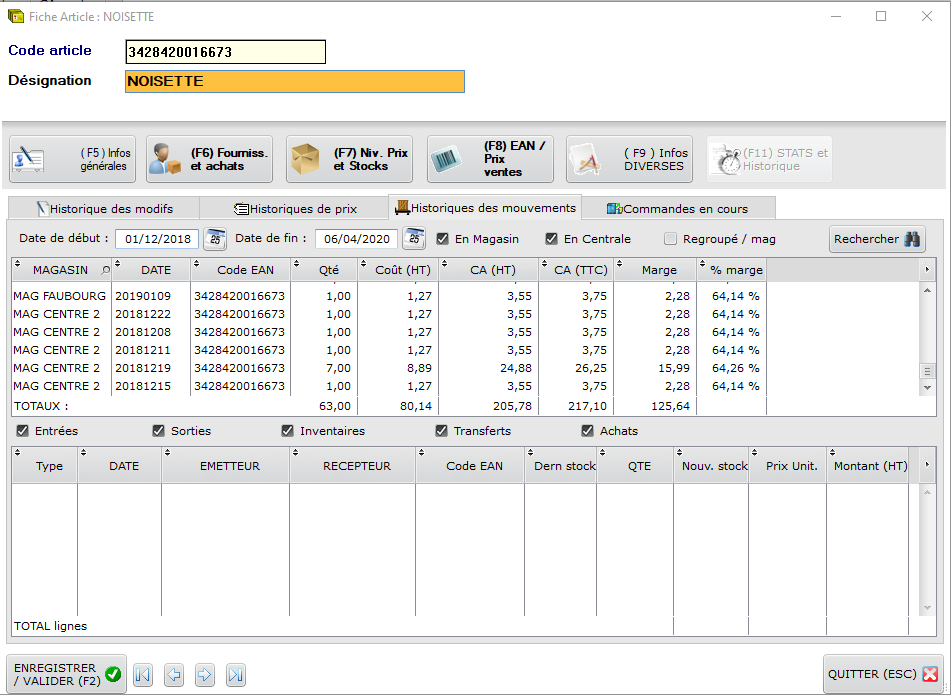
Task: Enable the Regroupé / mag checkbox
Action: (x=671, y=239)
